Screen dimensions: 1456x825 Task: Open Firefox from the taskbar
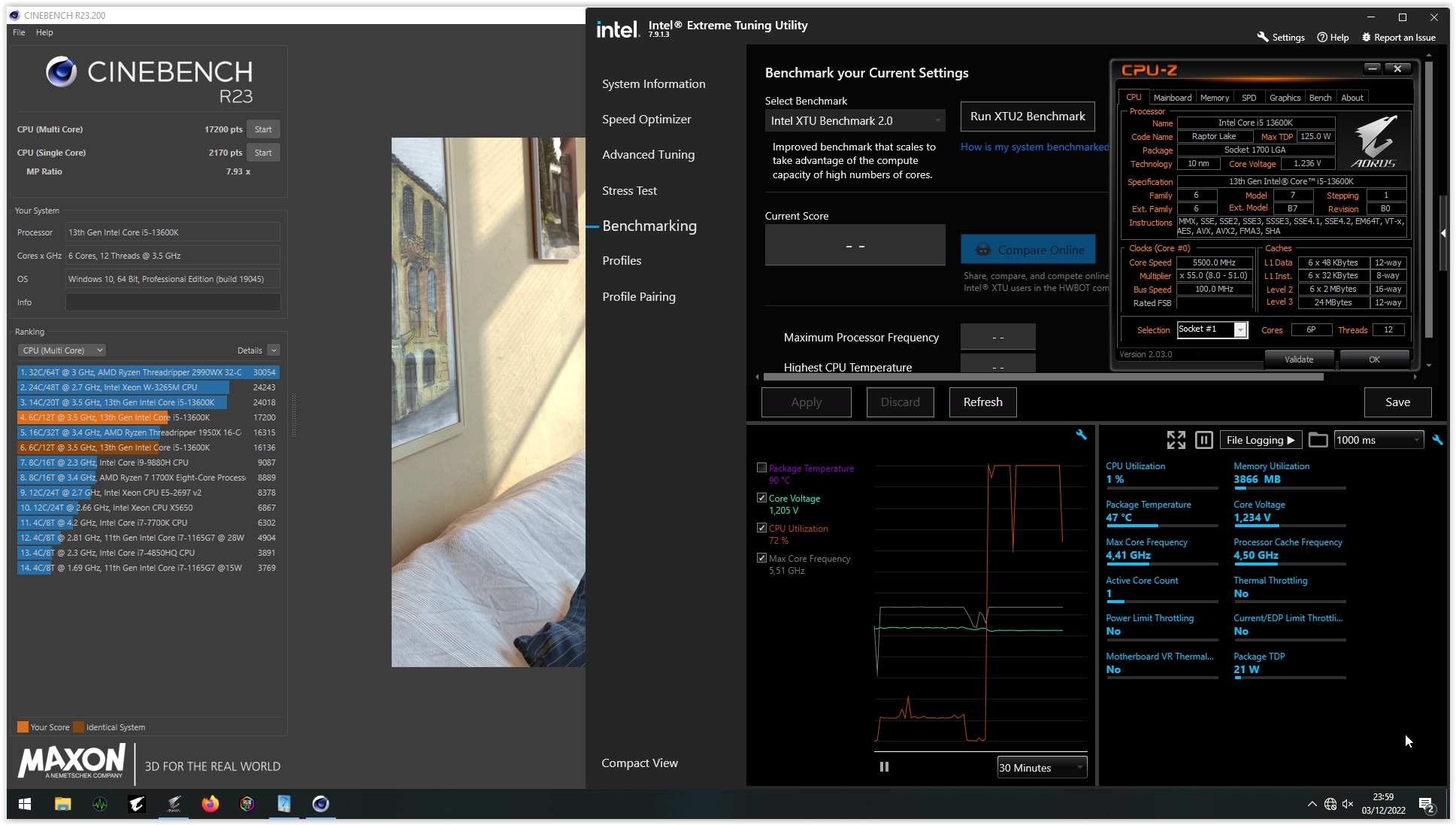tap(210, 804)
